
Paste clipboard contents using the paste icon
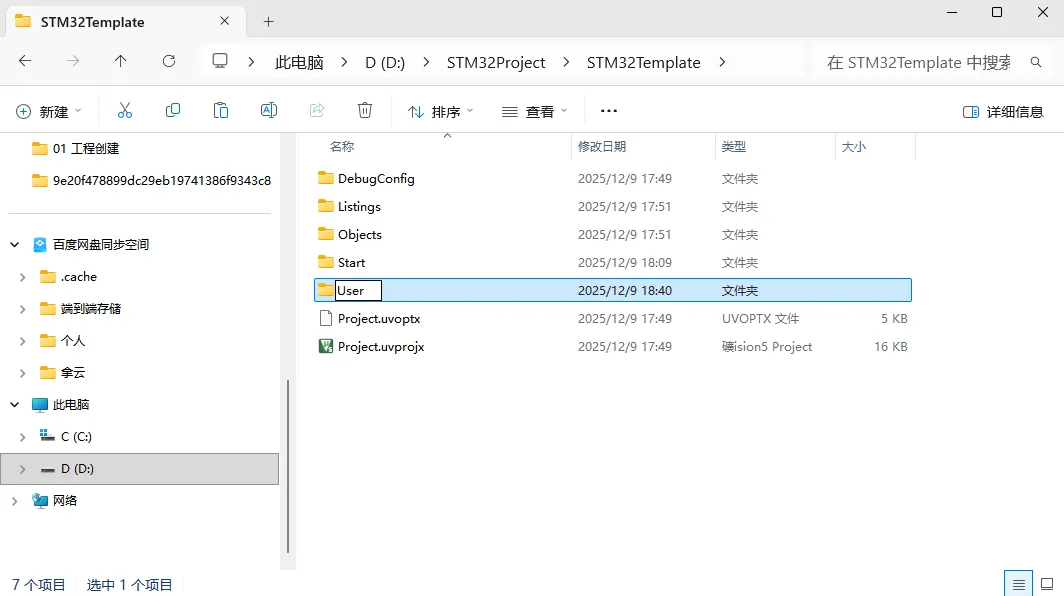click(220, 110)
